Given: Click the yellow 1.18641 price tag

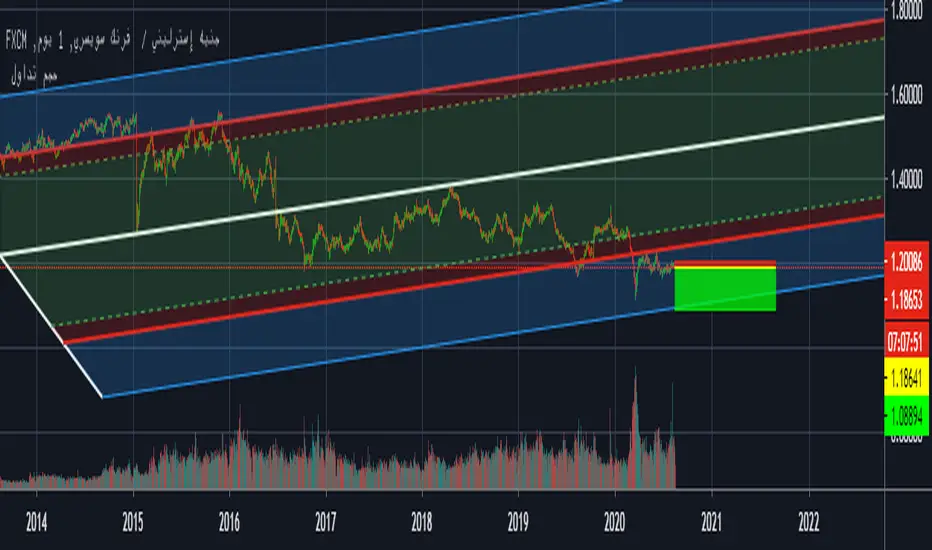Looking at the screenshot, I should (x=906, y=378).
